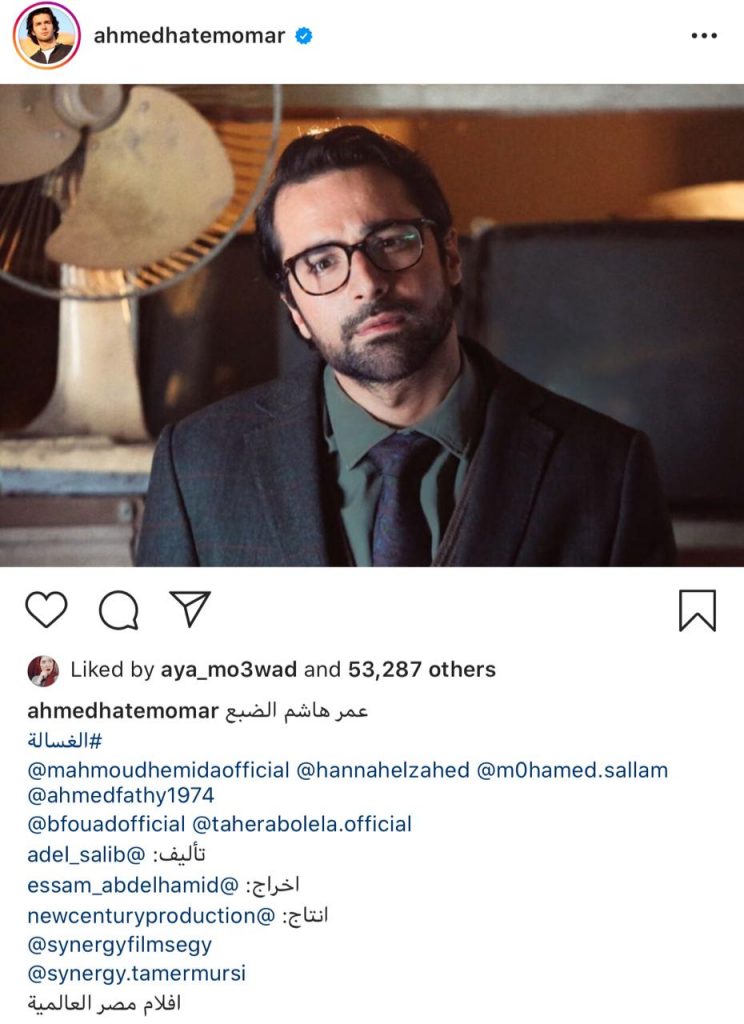Open aya_mo3wad profile from likes line

(229, 669)
